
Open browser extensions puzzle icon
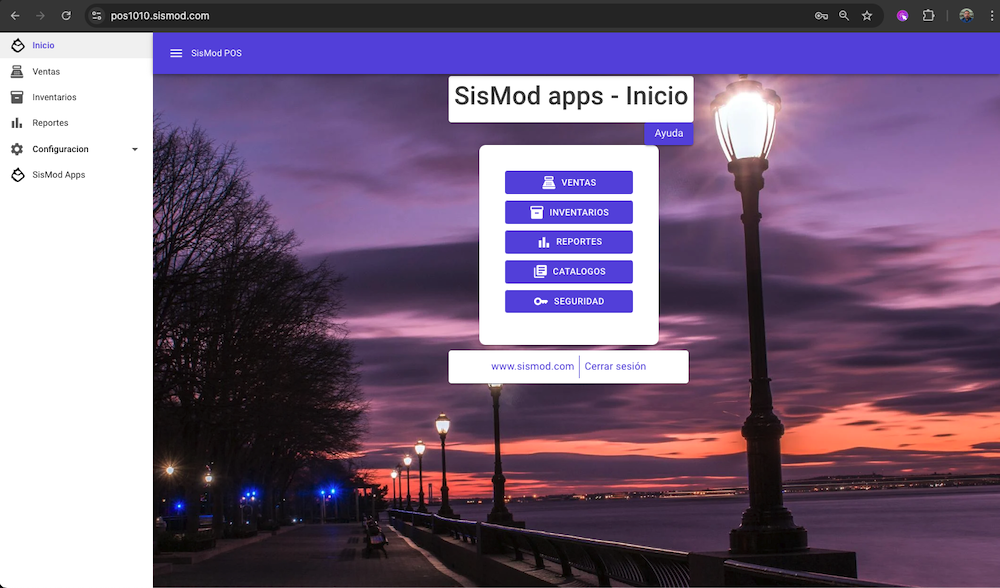point(928,16)
